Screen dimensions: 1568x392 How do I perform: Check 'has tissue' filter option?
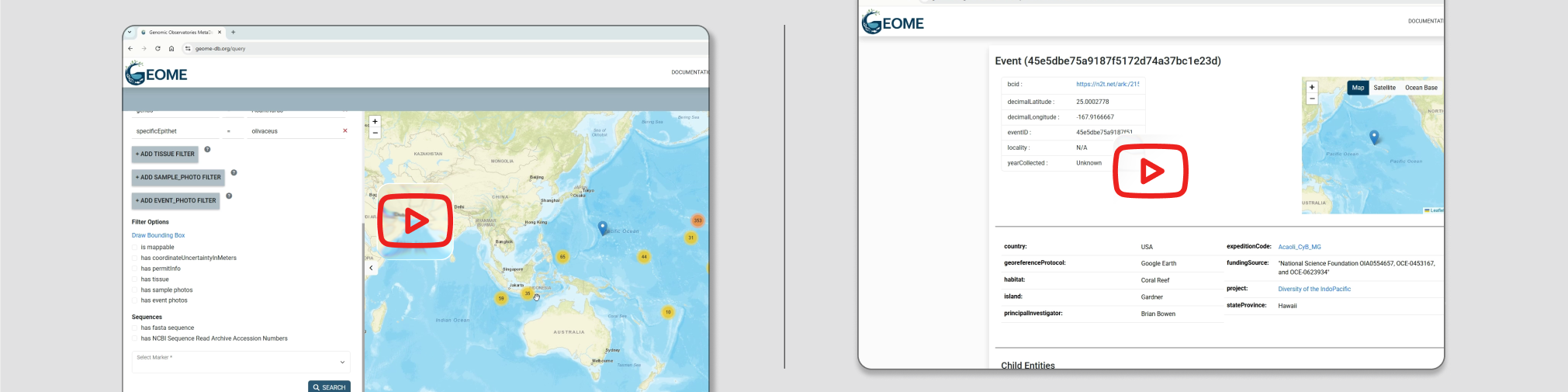pyautogui.click(x=135, y=279)
